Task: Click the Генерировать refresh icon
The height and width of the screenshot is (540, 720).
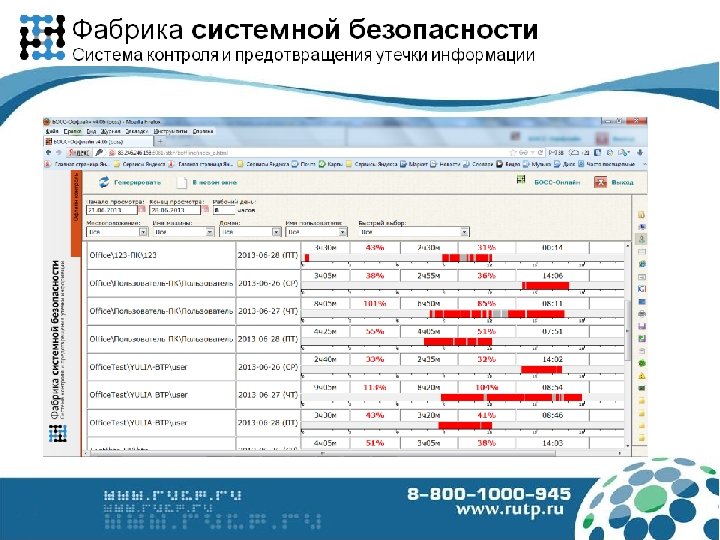Action: 104,182
